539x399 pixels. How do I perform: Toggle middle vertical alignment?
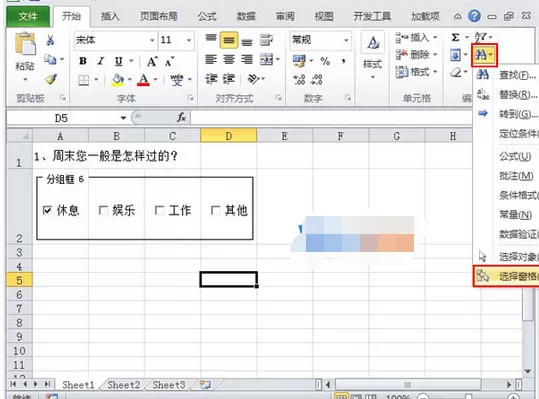click(x=229, y=40)
